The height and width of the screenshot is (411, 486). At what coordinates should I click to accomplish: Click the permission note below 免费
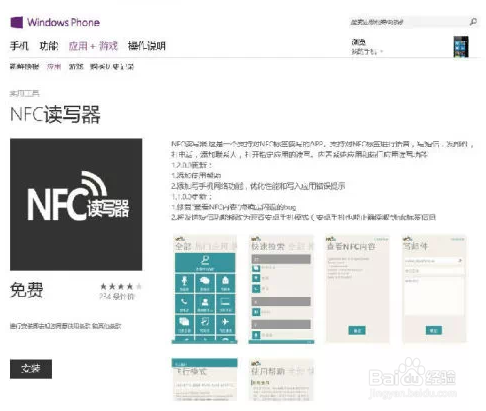point(65,326)
